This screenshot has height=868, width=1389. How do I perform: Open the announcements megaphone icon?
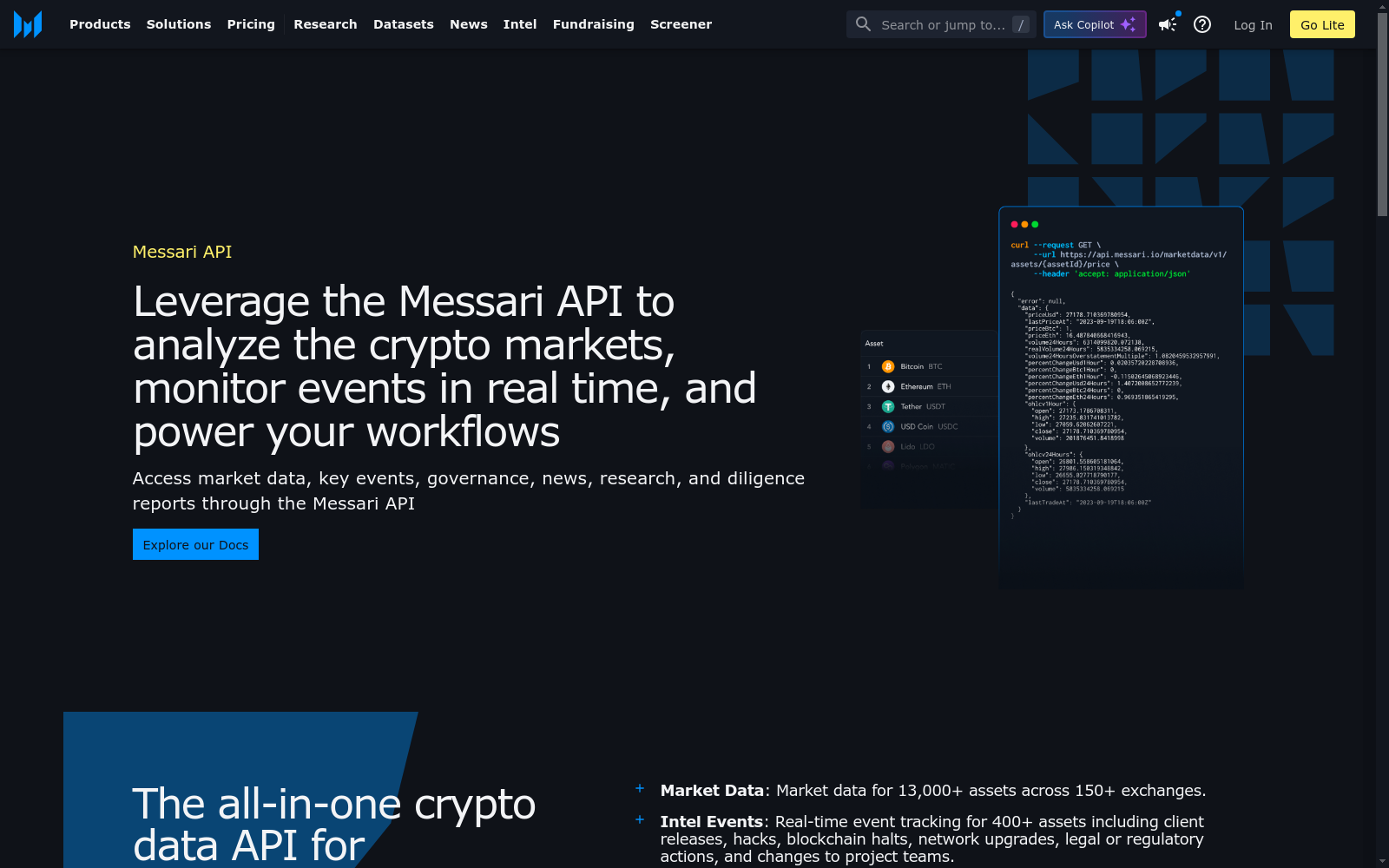1168,24
